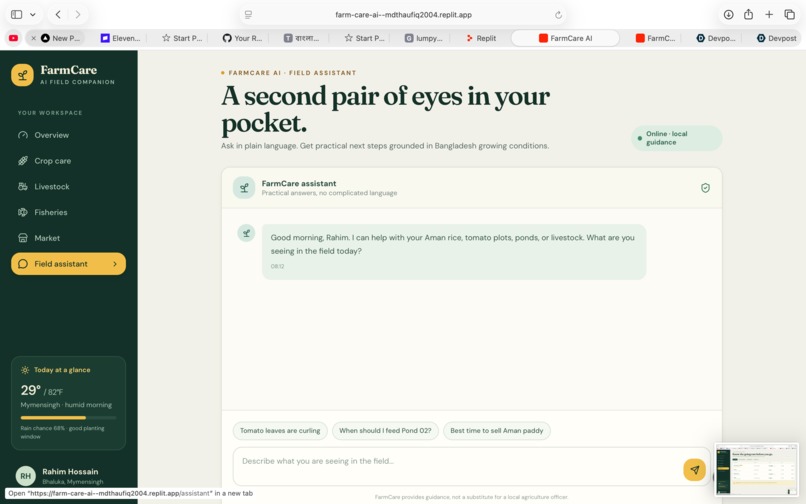Switch to the 'FarmC...' tab
The height and width of the screenshot is (504, 806).
(656, 38)
